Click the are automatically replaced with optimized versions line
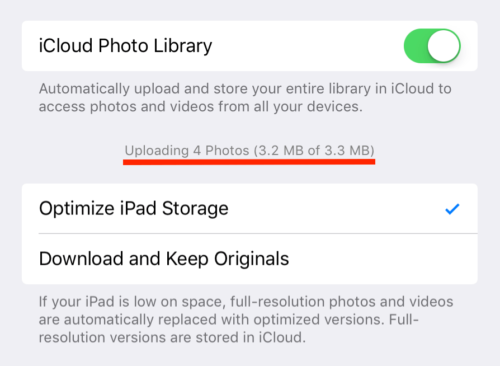The height and width of the screenshot is (366, 500). tap(229, 320)
